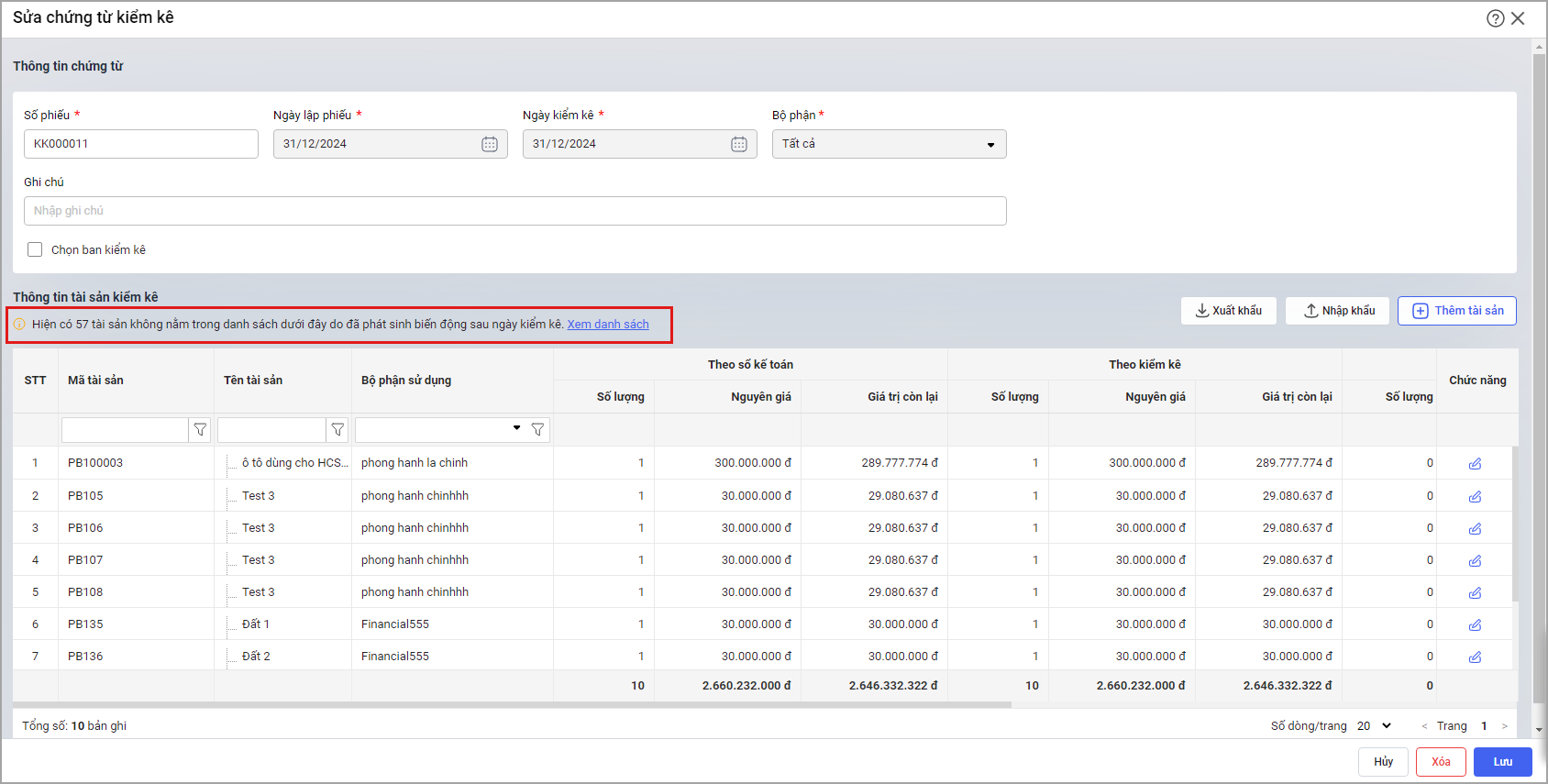Click Thêm tài sản to add asset

click(x=1456, y=311)
